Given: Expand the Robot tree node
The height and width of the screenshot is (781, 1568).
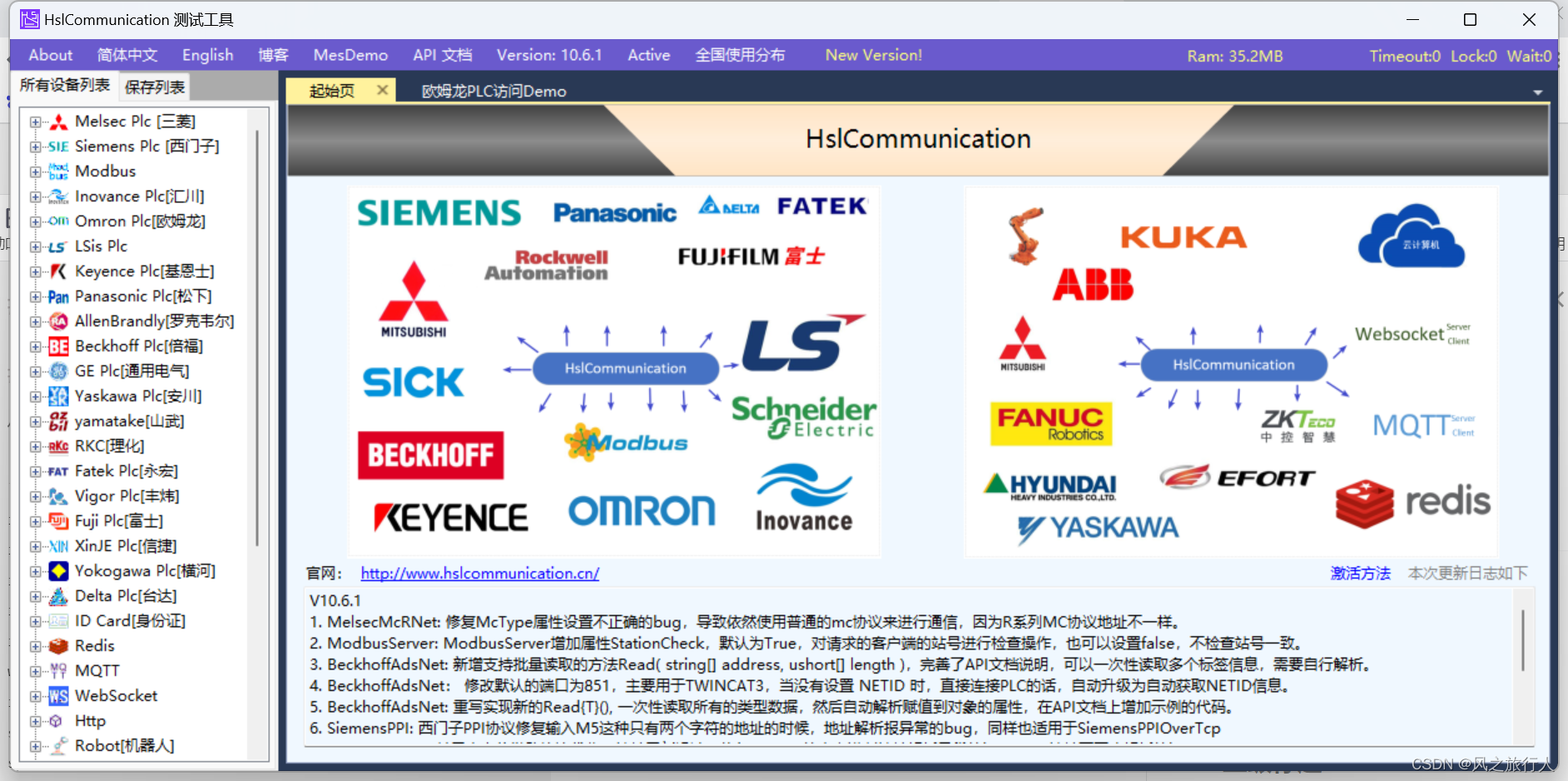Looking at the screenshot, I should pyautogui.click(x=35, y=746).
